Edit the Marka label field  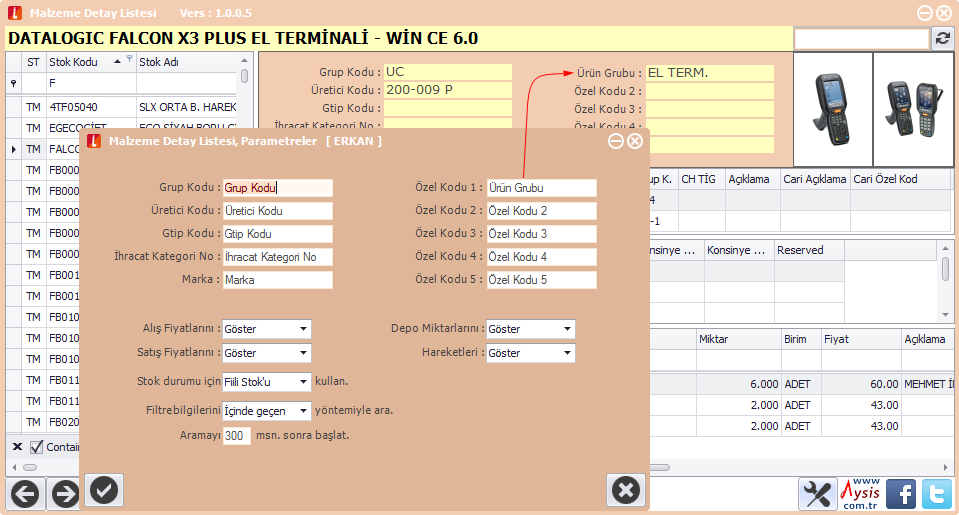[278, 280]
